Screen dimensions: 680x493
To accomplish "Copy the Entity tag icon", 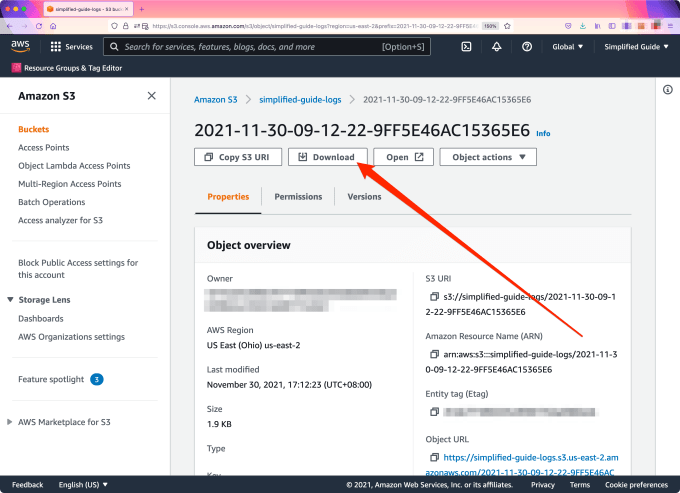I will coord(434,412).
